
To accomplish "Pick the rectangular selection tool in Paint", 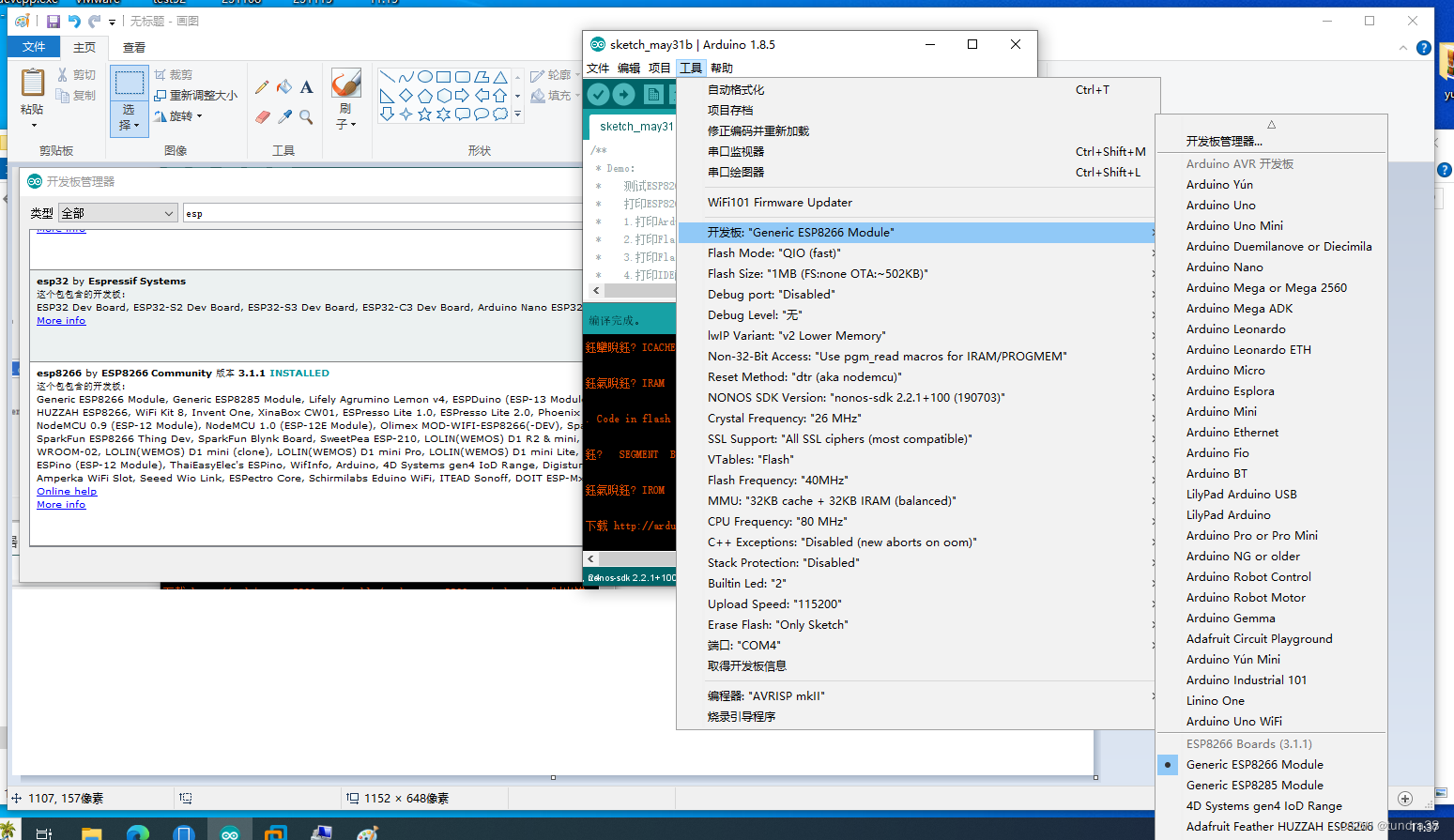I will pos(129,84).
